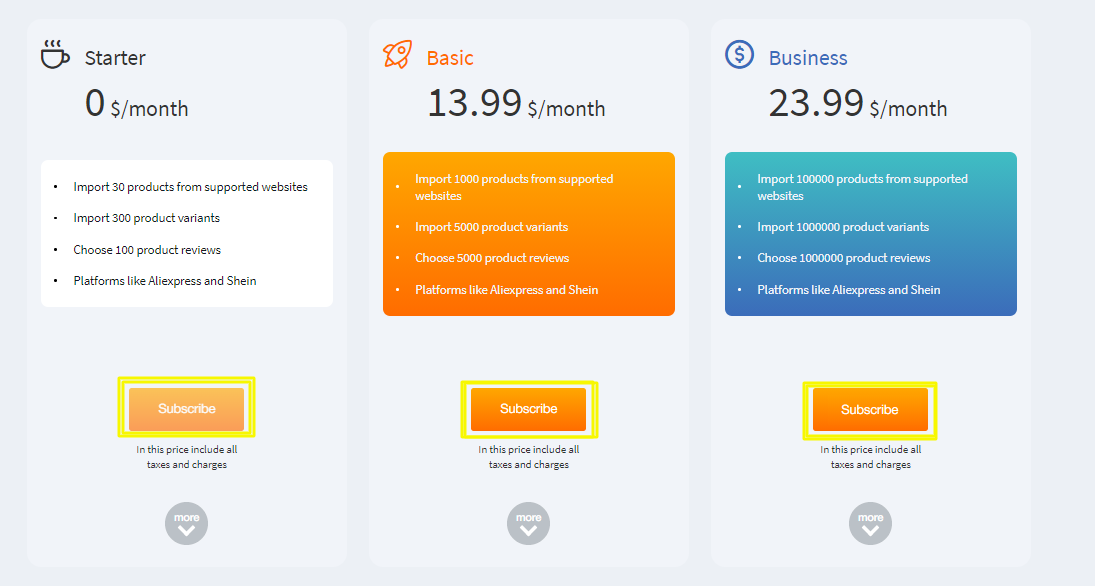Show more info for Business plan
The width and height of the screenshot is (1095, 586).
(x=870, y=523)
